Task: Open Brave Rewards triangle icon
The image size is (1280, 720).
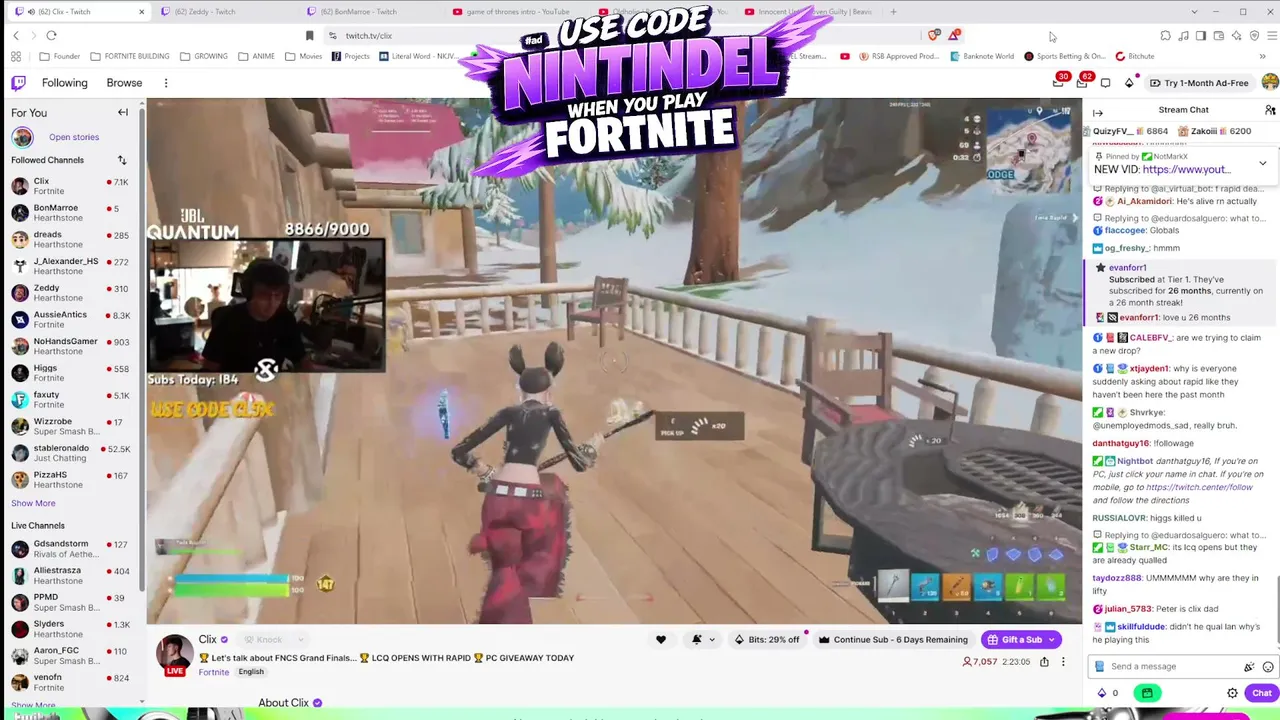Action: [955, 36]
